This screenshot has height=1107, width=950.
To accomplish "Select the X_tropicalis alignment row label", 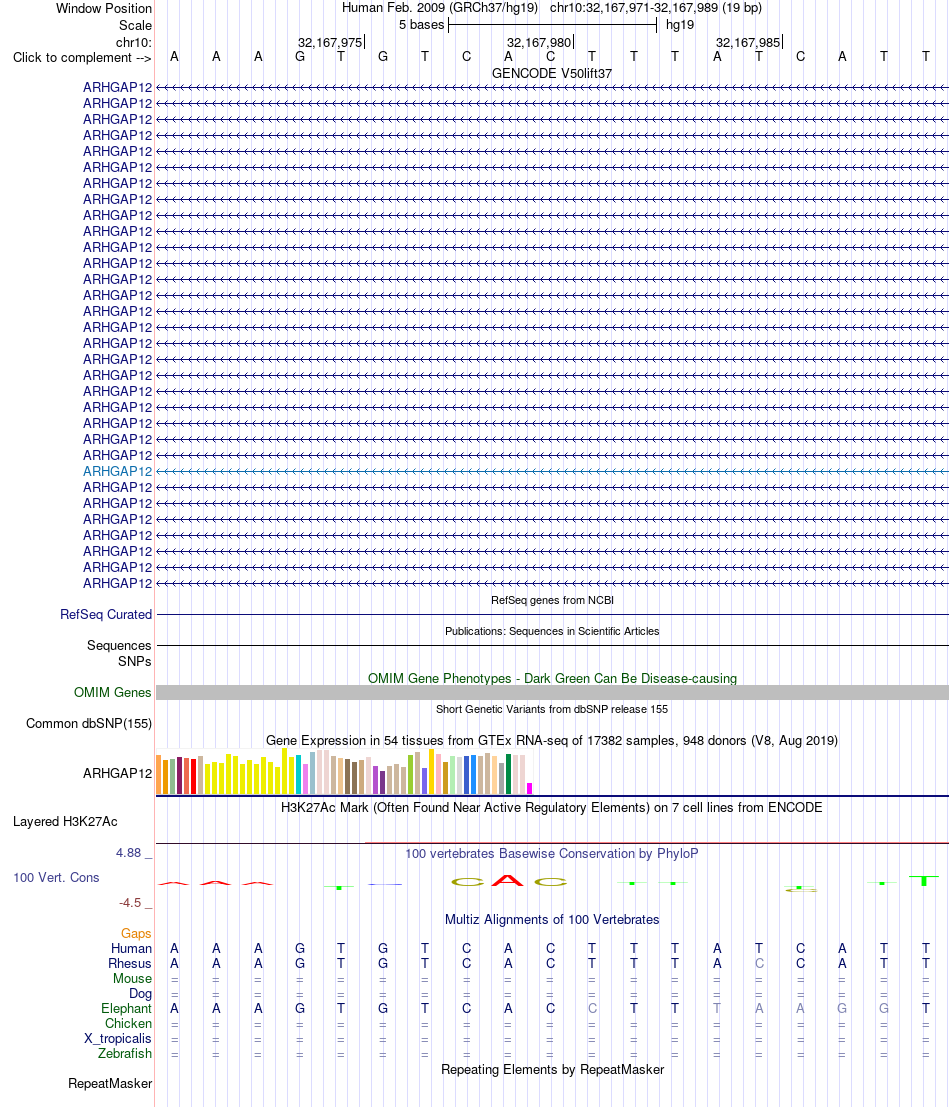I will click(x=118, y=1039).
